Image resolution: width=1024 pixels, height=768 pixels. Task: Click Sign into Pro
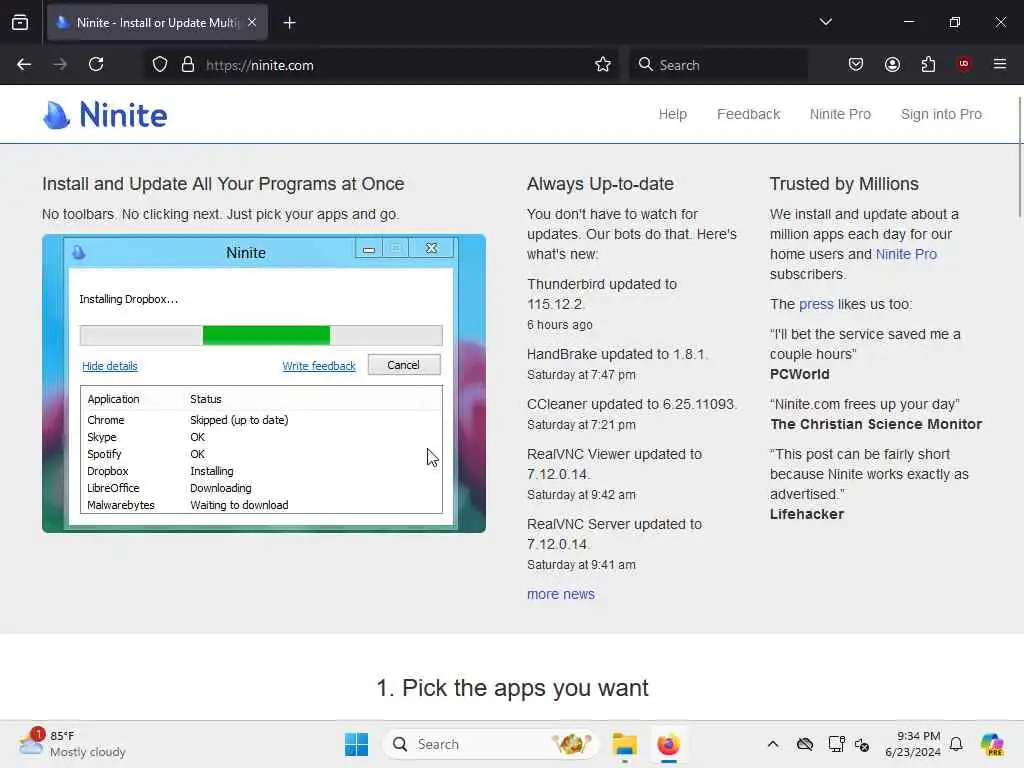tap(941, 114)
